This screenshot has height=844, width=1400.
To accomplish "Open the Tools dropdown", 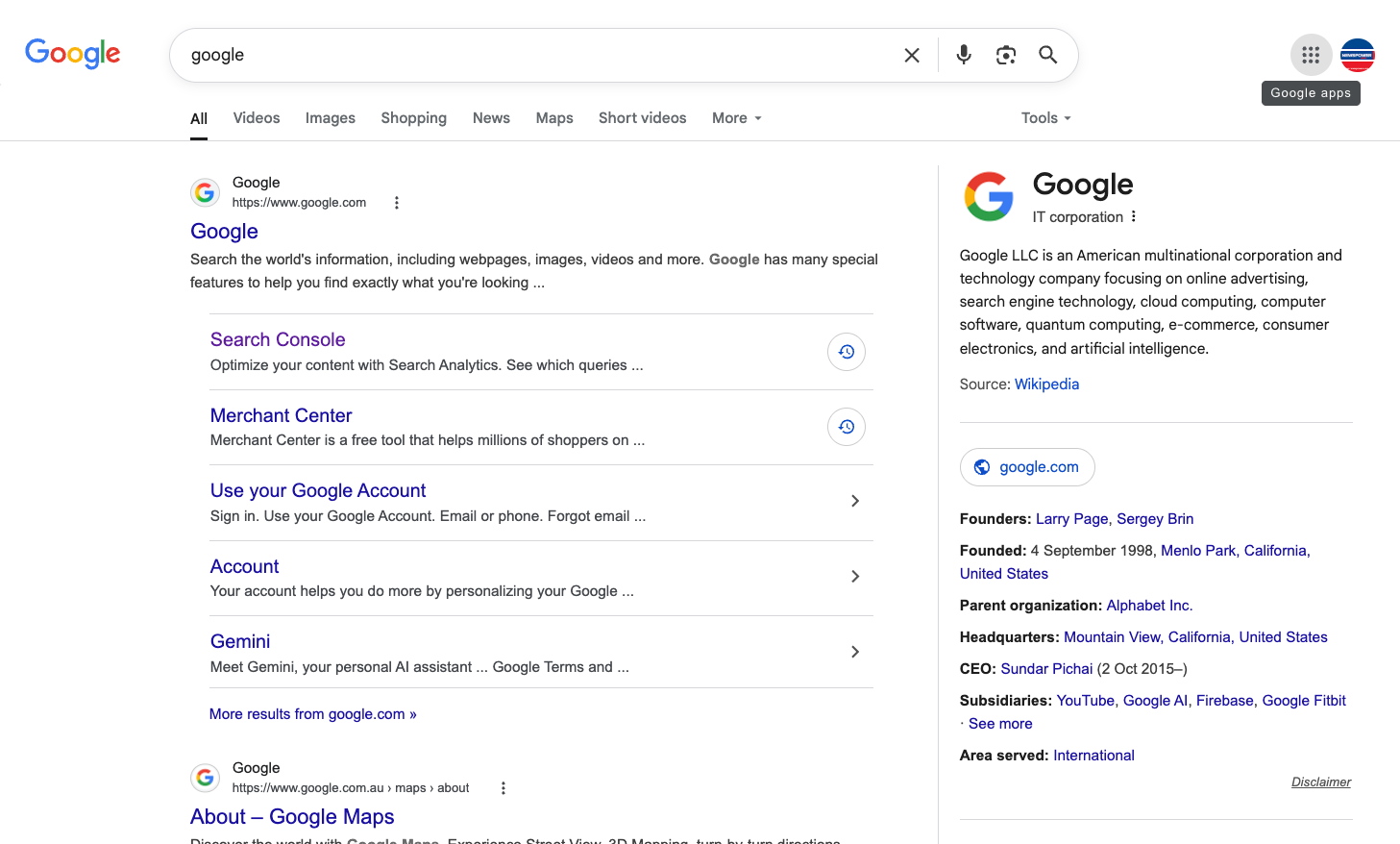I will [x=1046, y=118].
